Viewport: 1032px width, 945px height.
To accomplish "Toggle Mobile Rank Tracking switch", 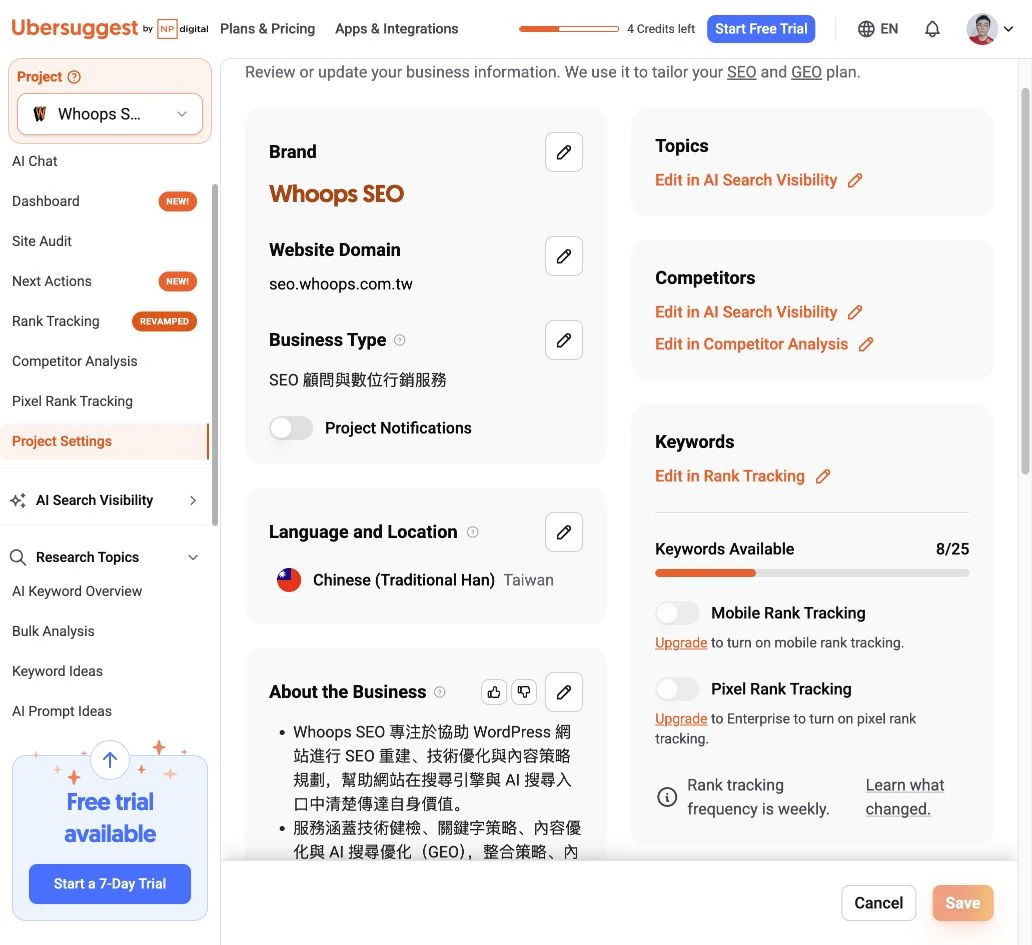I will [x=677, y=613].
